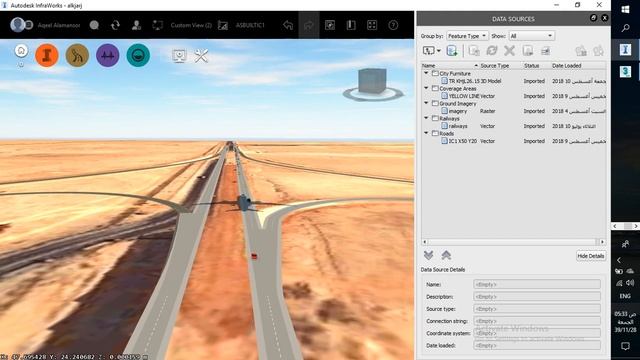Screen dimensions: 640x360
Task: Open the Windows Start button
Action: coord(625,9)
